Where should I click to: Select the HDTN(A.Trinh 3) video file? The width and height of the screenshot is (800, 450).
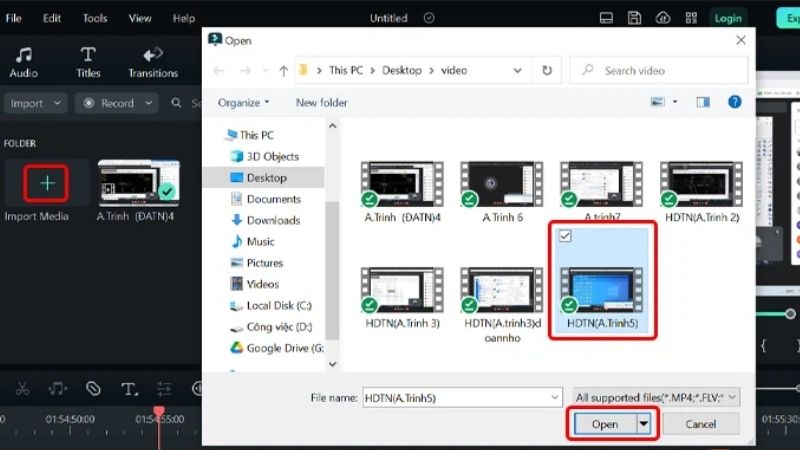point(402,298)
